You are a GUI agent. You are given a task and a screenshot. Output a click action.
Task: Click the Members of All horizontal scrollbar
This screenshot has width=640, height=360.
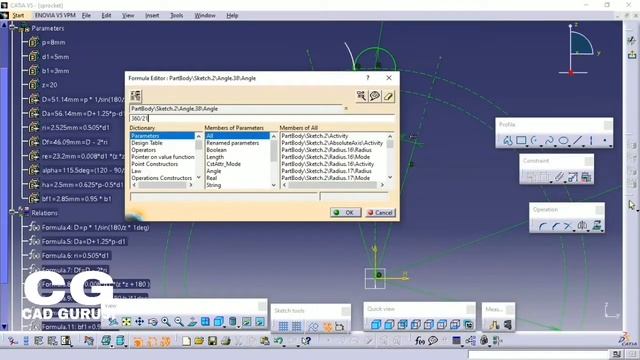pos(333,185)
